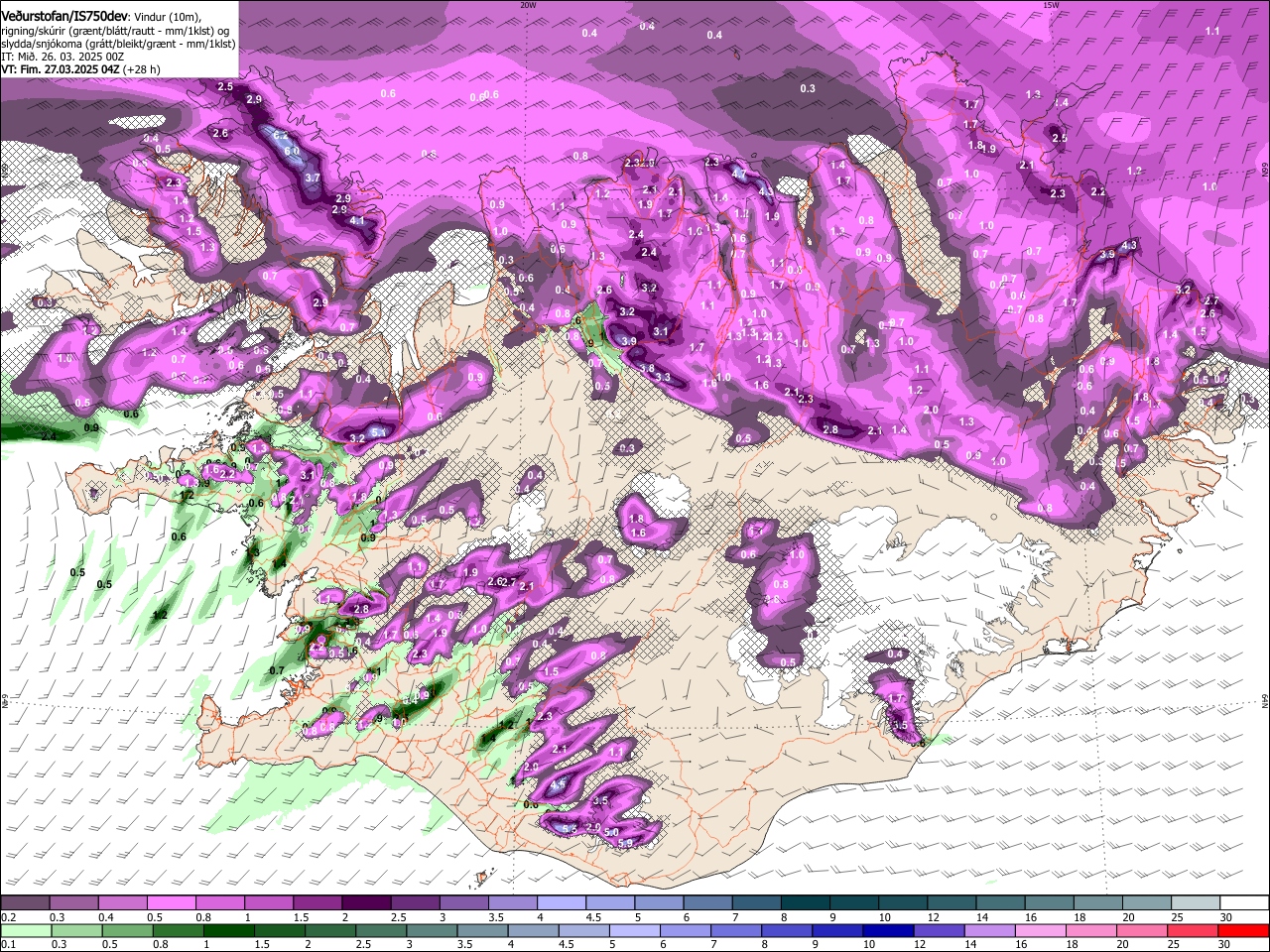The image size is (1270, 952).
Task: Select the darkest green rain-scale swatch between 1 and 1.5
Action: (x=229, y=930)
